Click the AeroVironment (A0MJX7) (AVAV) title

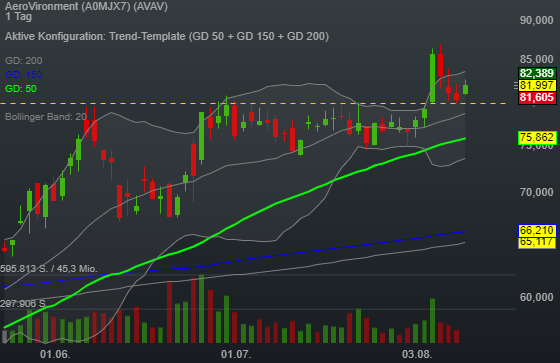click(x=86, y=6)
